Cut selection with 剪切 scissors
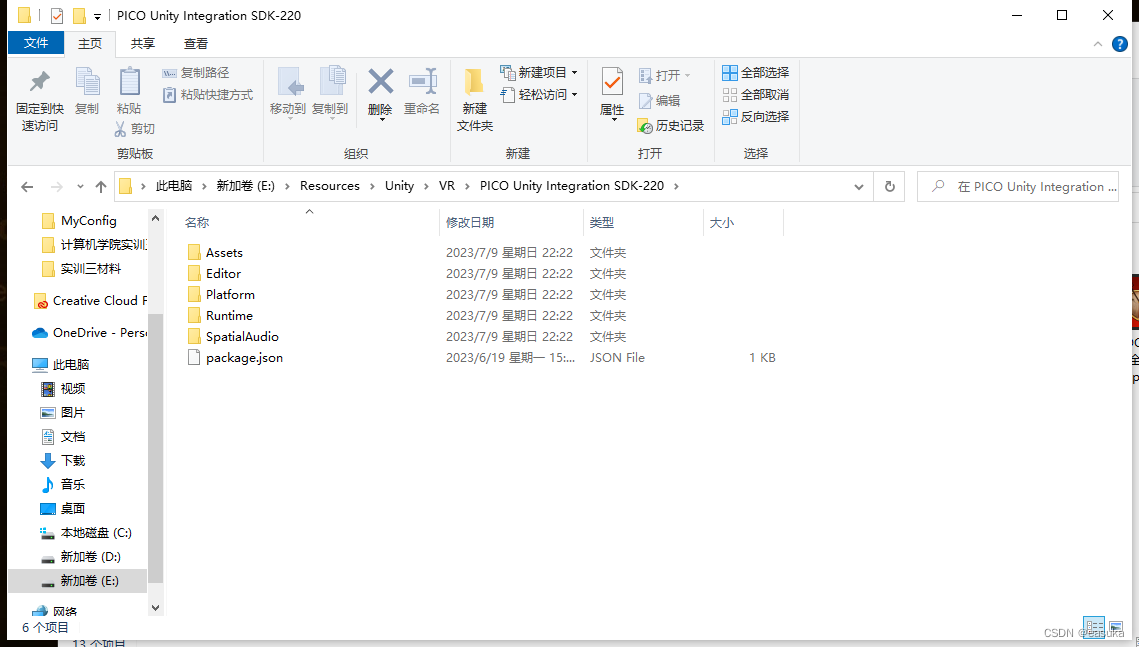The height and width of the screenshot is (647, 1139). (x=135, y=129)
